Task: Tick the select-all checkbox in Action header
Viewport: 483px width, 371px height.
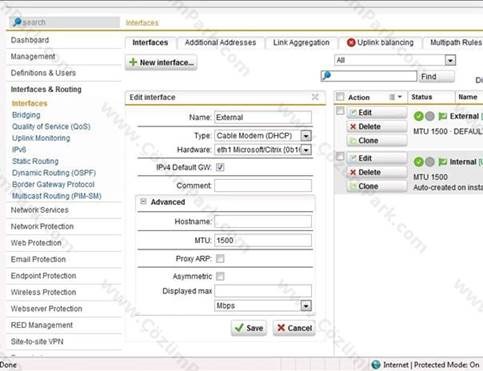Action: [340, 97]
